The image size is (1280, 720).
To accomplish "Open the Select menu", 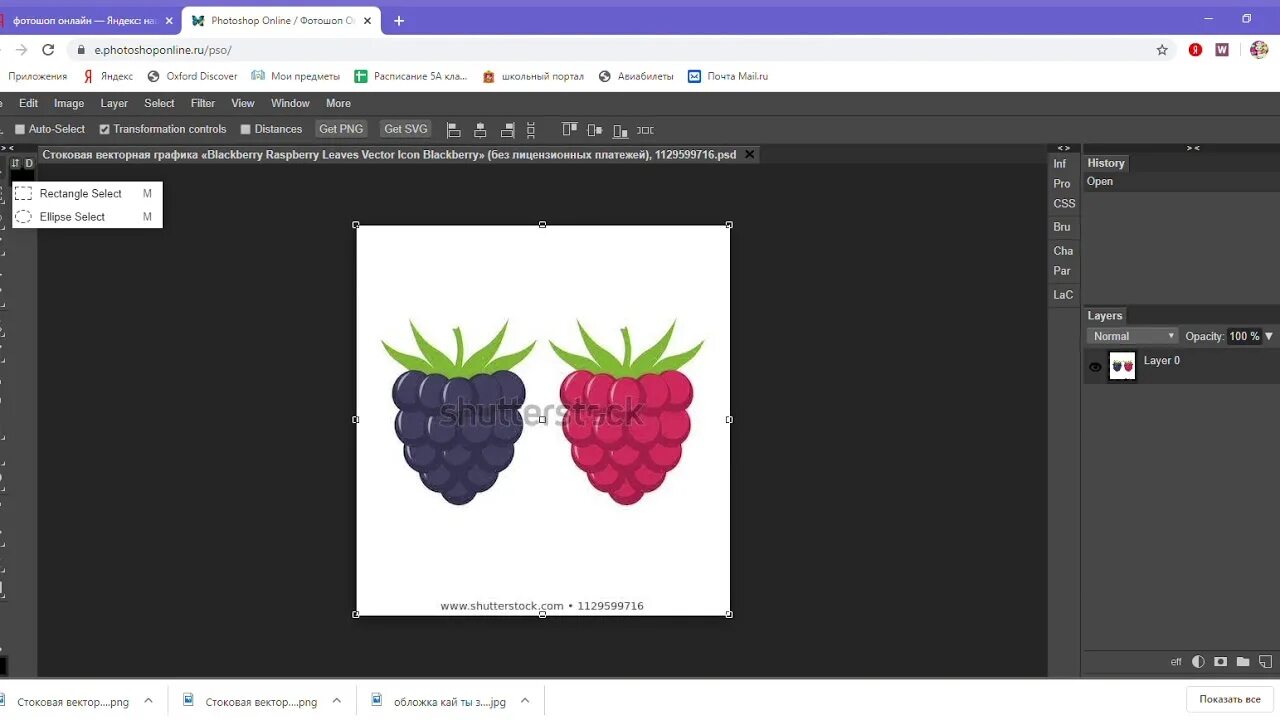I will (159, 103).
